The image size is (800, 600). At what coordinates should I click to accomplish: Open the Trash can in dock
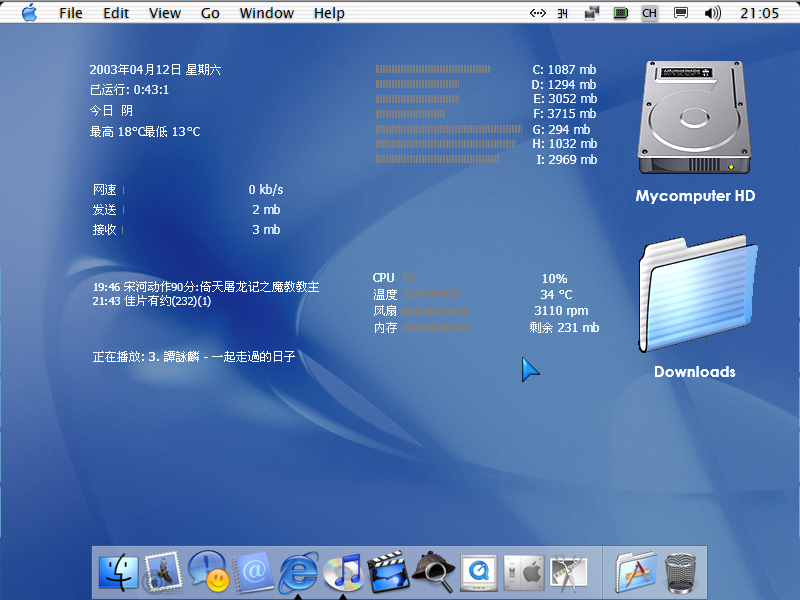(x=681, y=573)
